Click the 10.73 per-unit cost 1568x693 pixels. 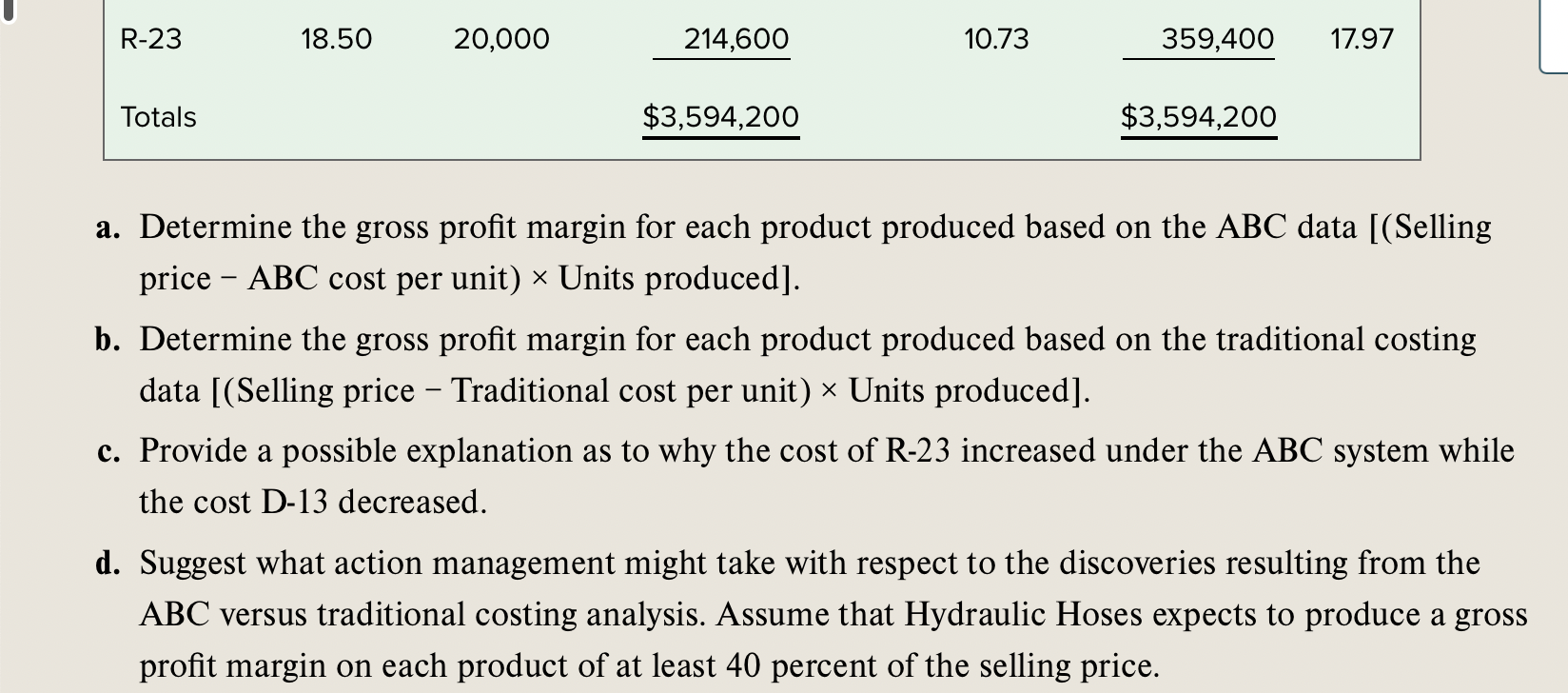click(x=996, y=39)
